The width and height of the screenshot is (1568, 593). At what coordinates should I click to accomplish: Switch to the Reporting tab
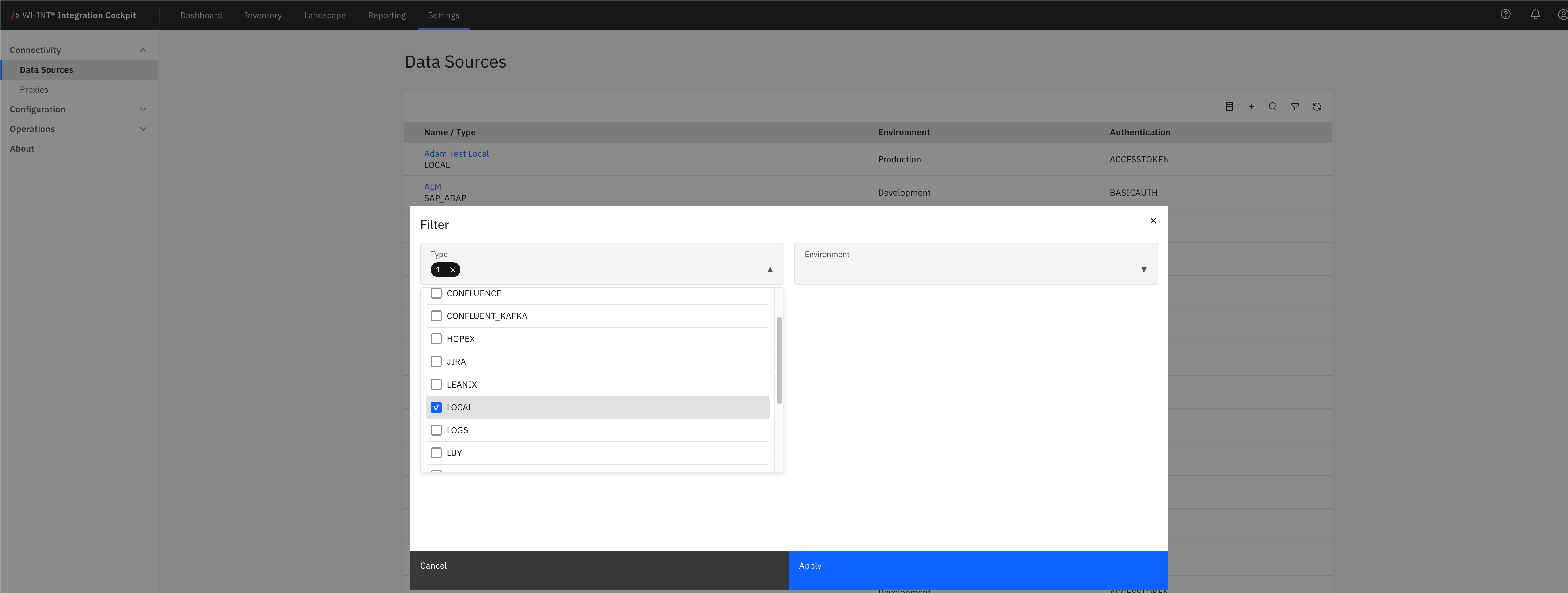pos(387,15)
